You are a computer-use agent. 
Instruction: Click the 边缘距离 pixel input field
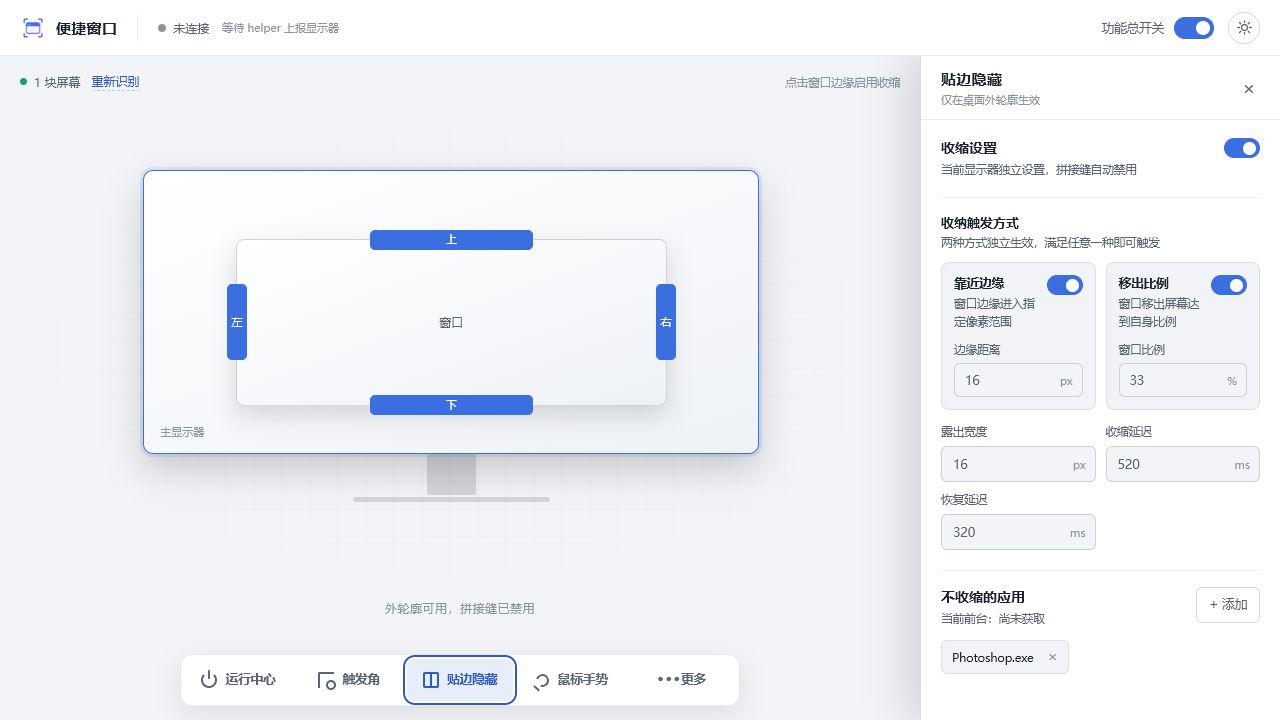point(1018,380)
